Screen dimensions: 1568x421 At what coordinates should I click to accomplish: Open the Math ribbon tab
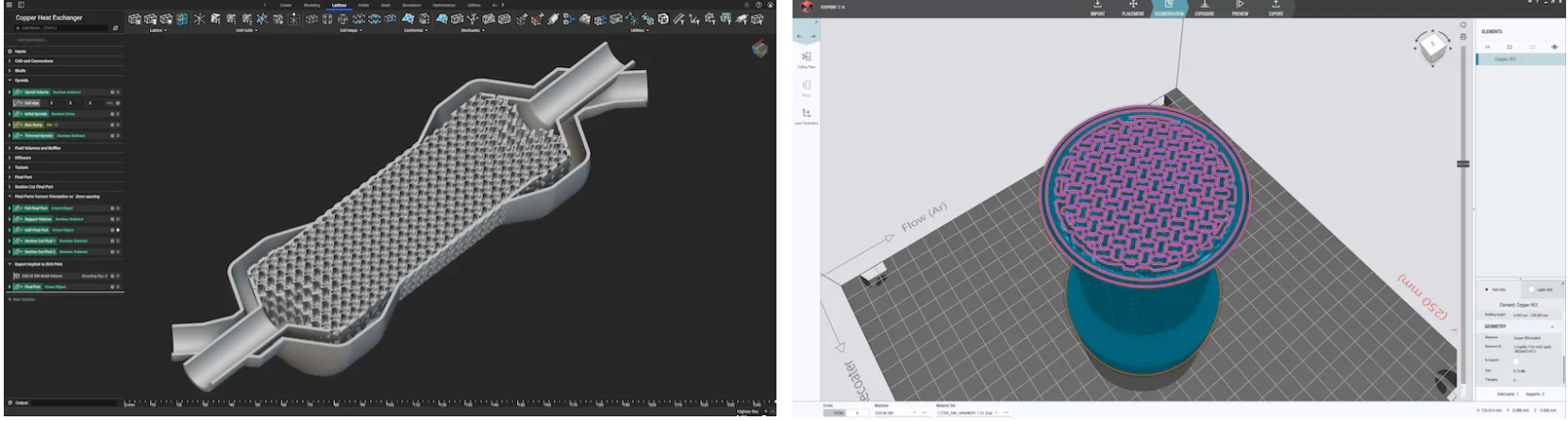pos(385,5)
